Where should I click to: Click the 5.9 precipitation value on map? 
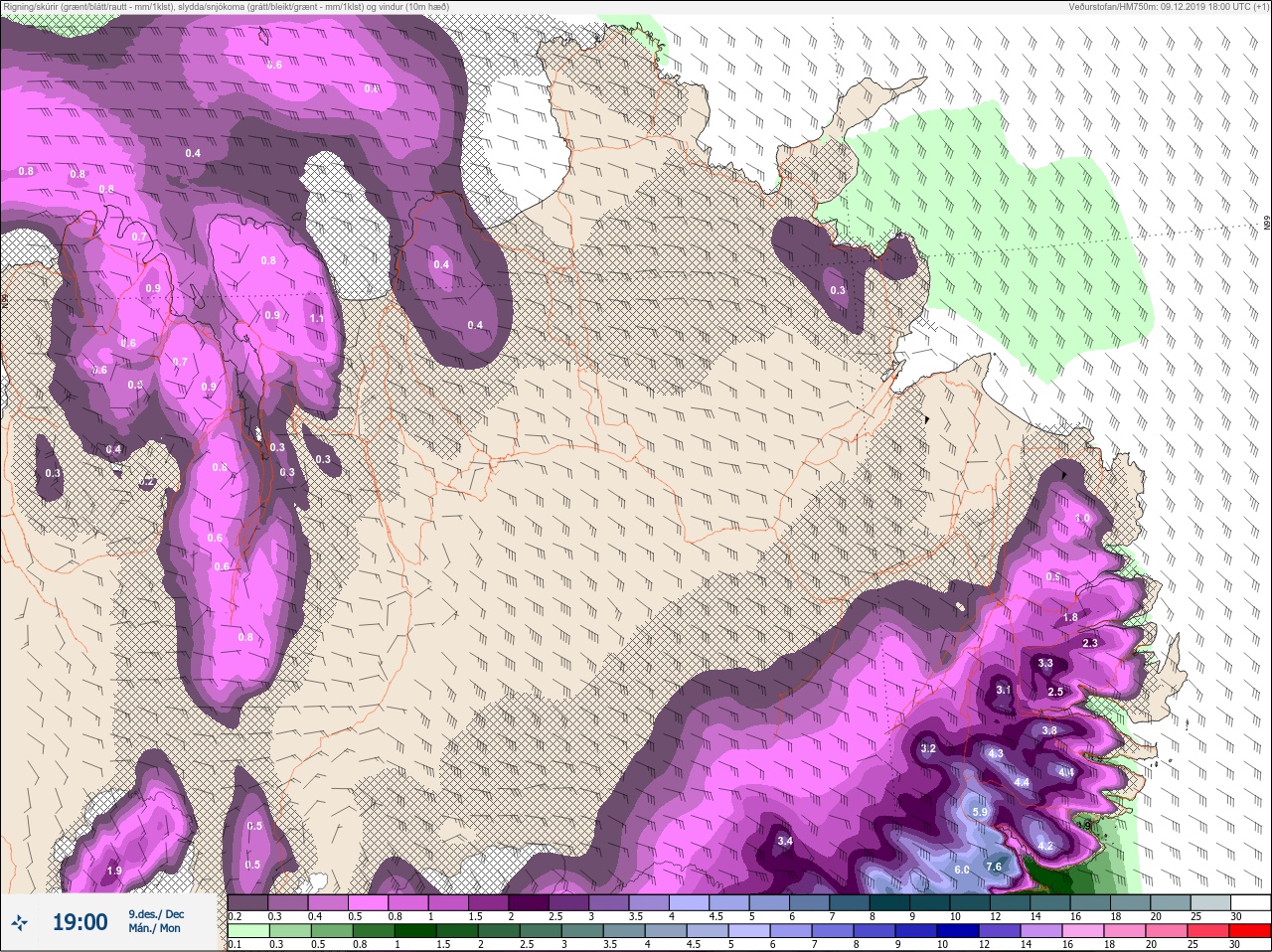980,812
